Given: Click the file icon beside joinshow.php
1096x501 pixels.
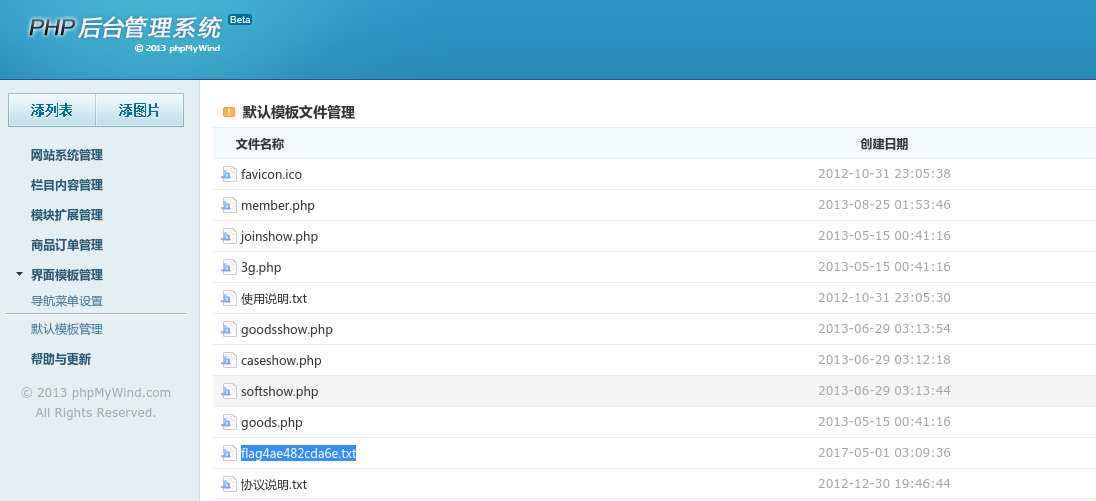Looking at the screenshot, I should 228,236.
